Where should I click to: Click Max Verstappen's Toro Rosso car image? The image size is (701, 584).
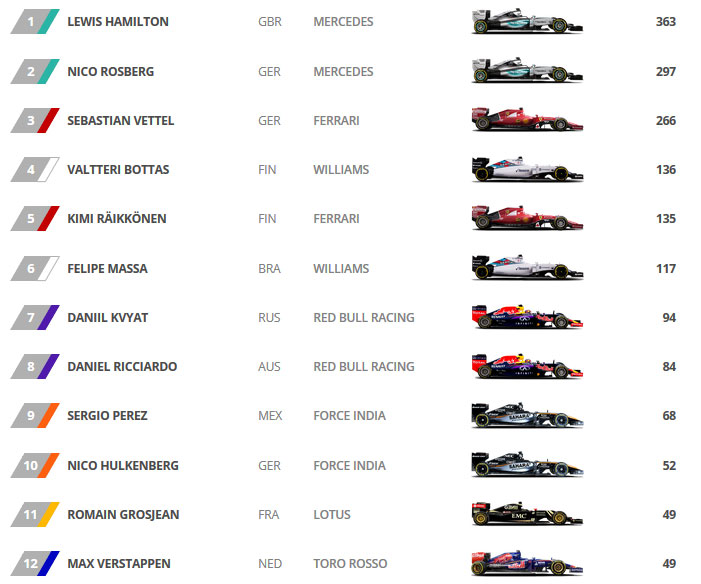click(x=527, y=563)
